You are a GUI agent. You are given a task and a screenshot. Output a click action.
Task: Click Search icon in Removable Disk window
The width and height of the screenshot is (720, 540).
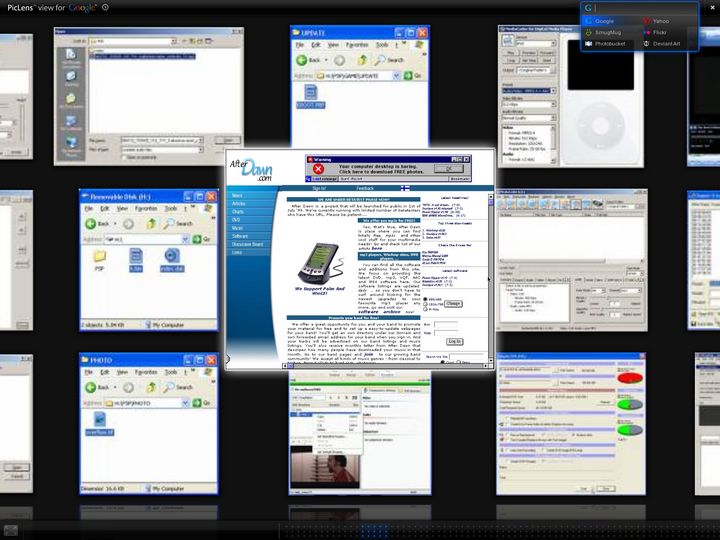169,224
